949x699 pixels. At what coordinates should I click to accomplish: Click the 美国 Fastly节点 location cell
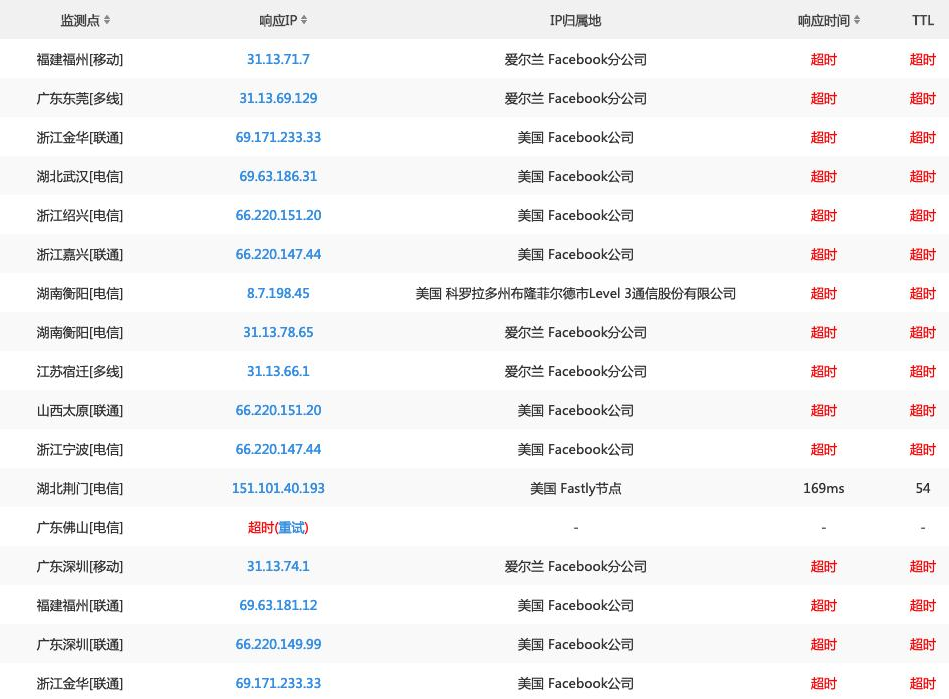pyautogui.click(x=576, y=488)
